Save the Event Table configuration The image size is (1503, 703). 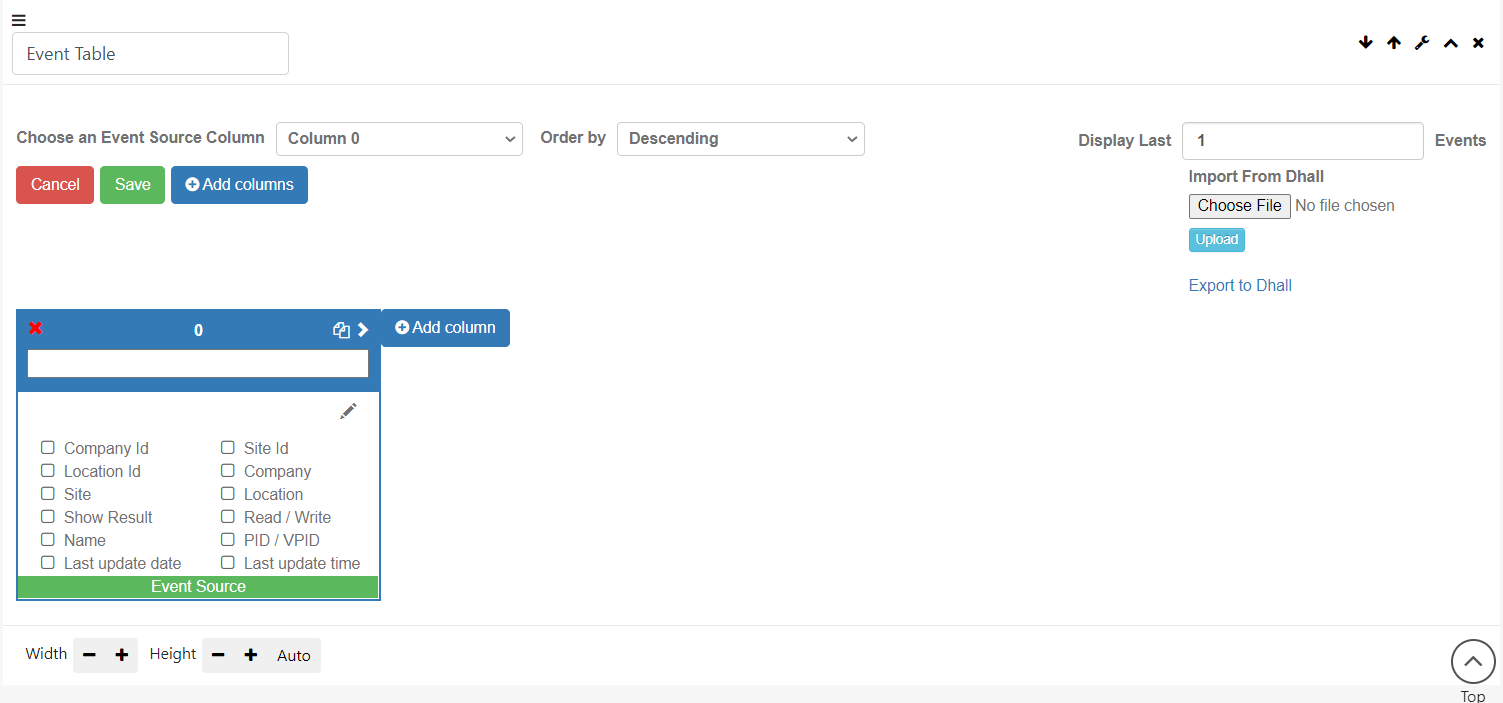coord(132,184)
